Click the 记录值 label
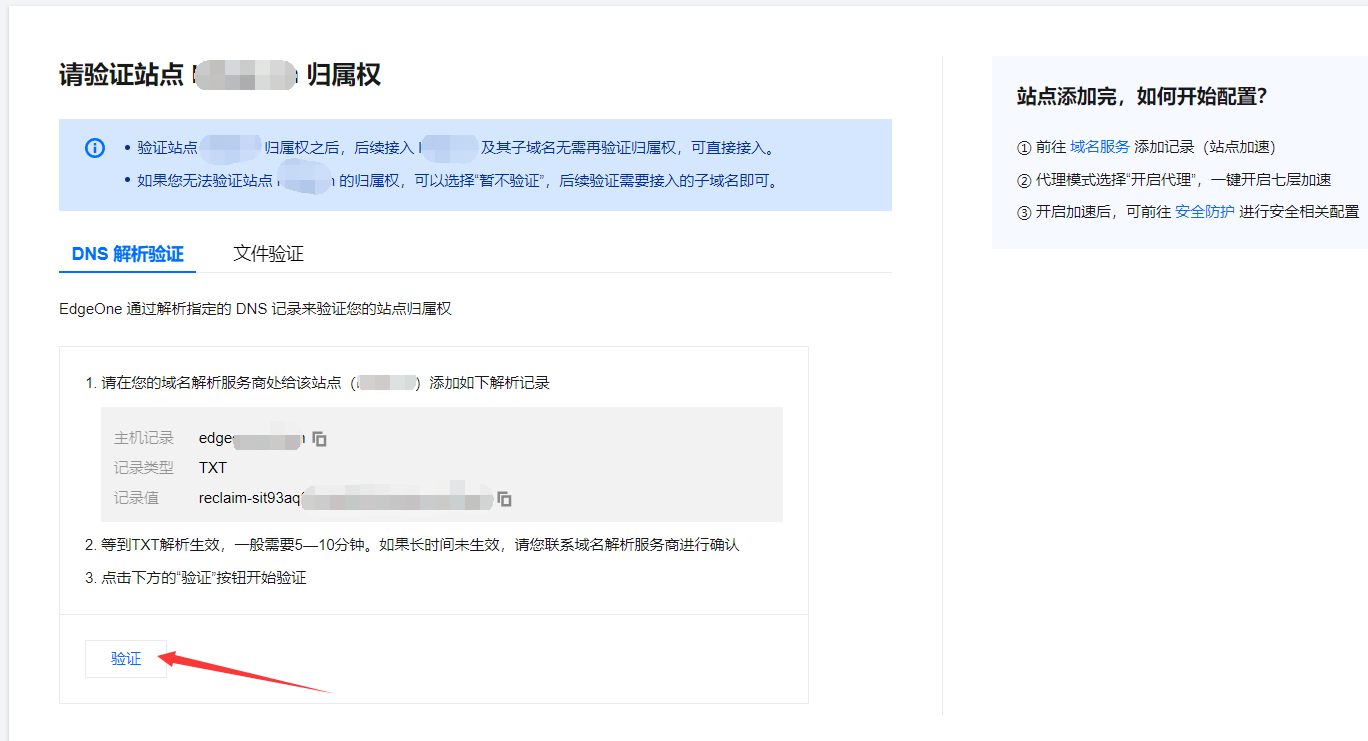1368x741 pixels. pyautogui.click(x=136, y=498)
